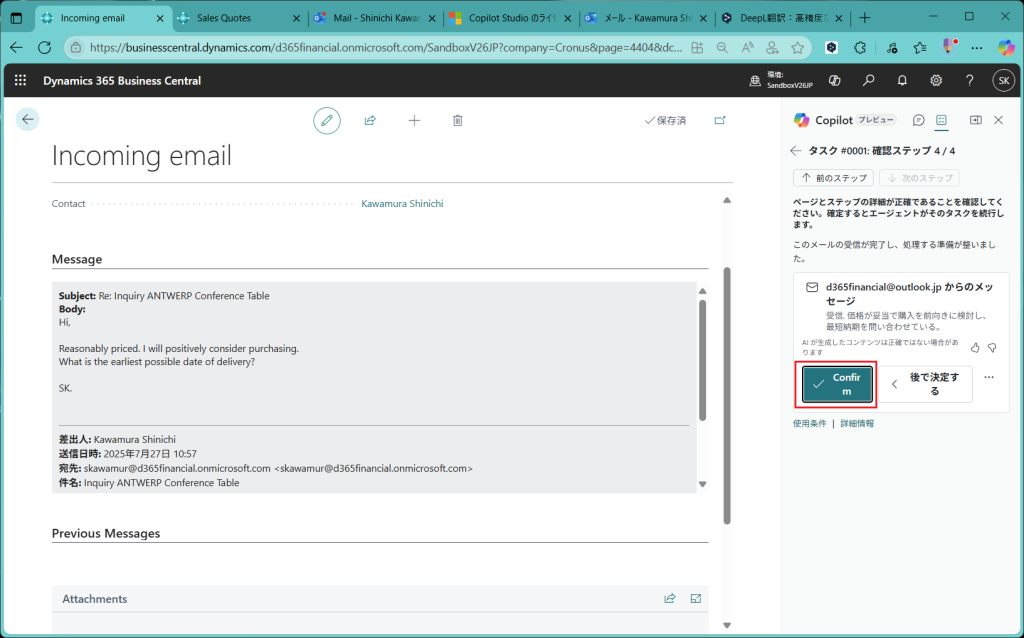
Task: Collapse the Attachments section header
Action: 95,599
